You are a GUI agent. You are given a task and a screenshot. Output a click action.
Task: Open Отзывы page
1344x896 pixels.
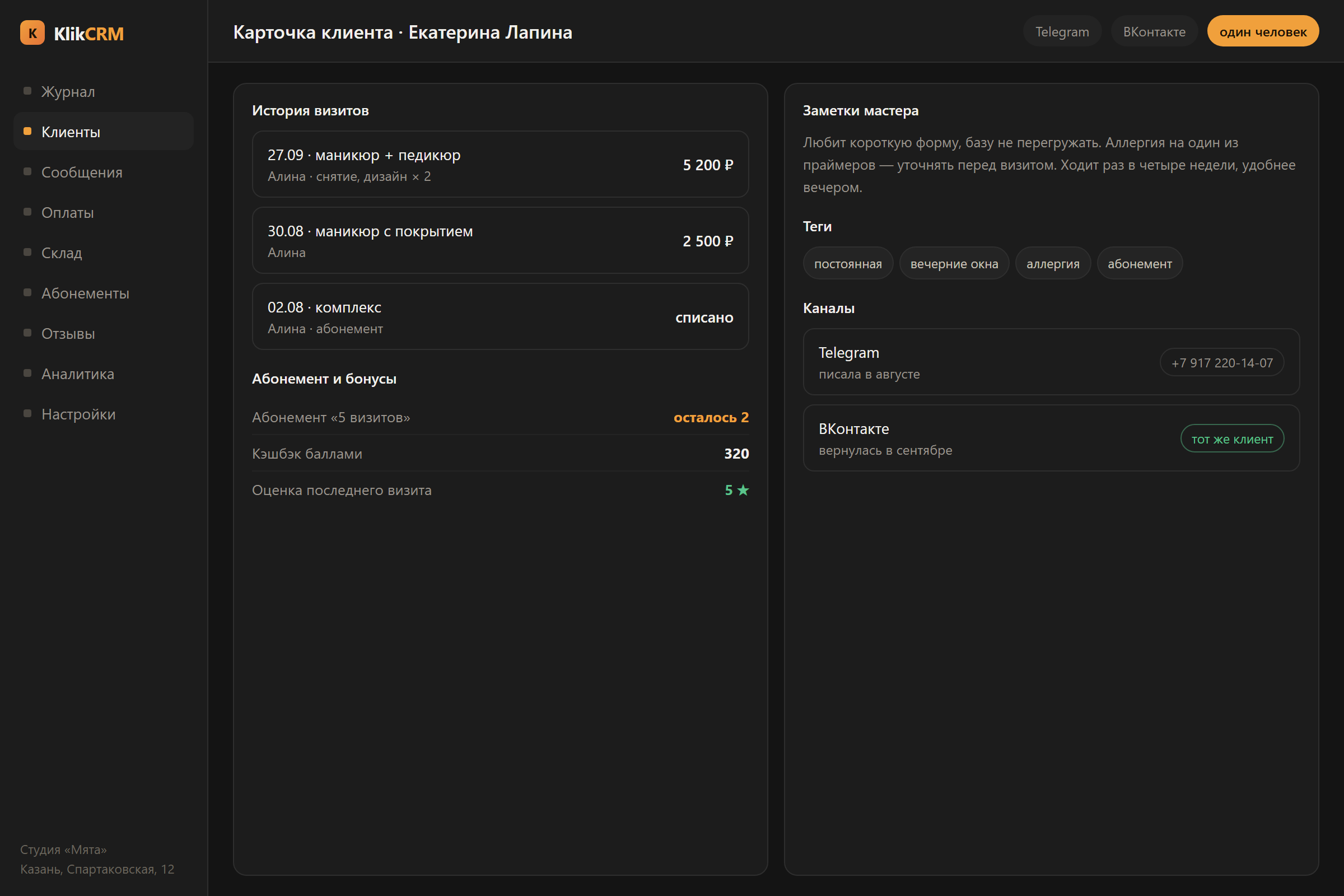click(104, 333)
